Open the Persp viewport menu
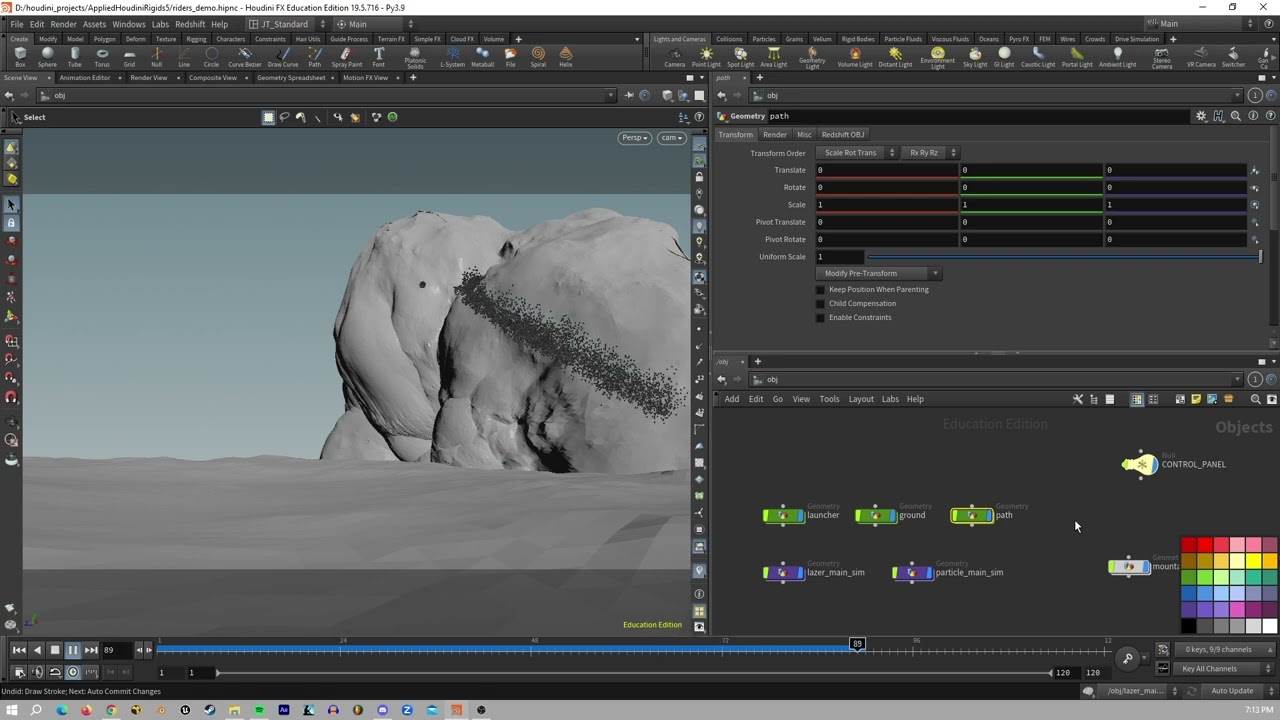This screenshot has width=1280, height=720. coord(634,138)
